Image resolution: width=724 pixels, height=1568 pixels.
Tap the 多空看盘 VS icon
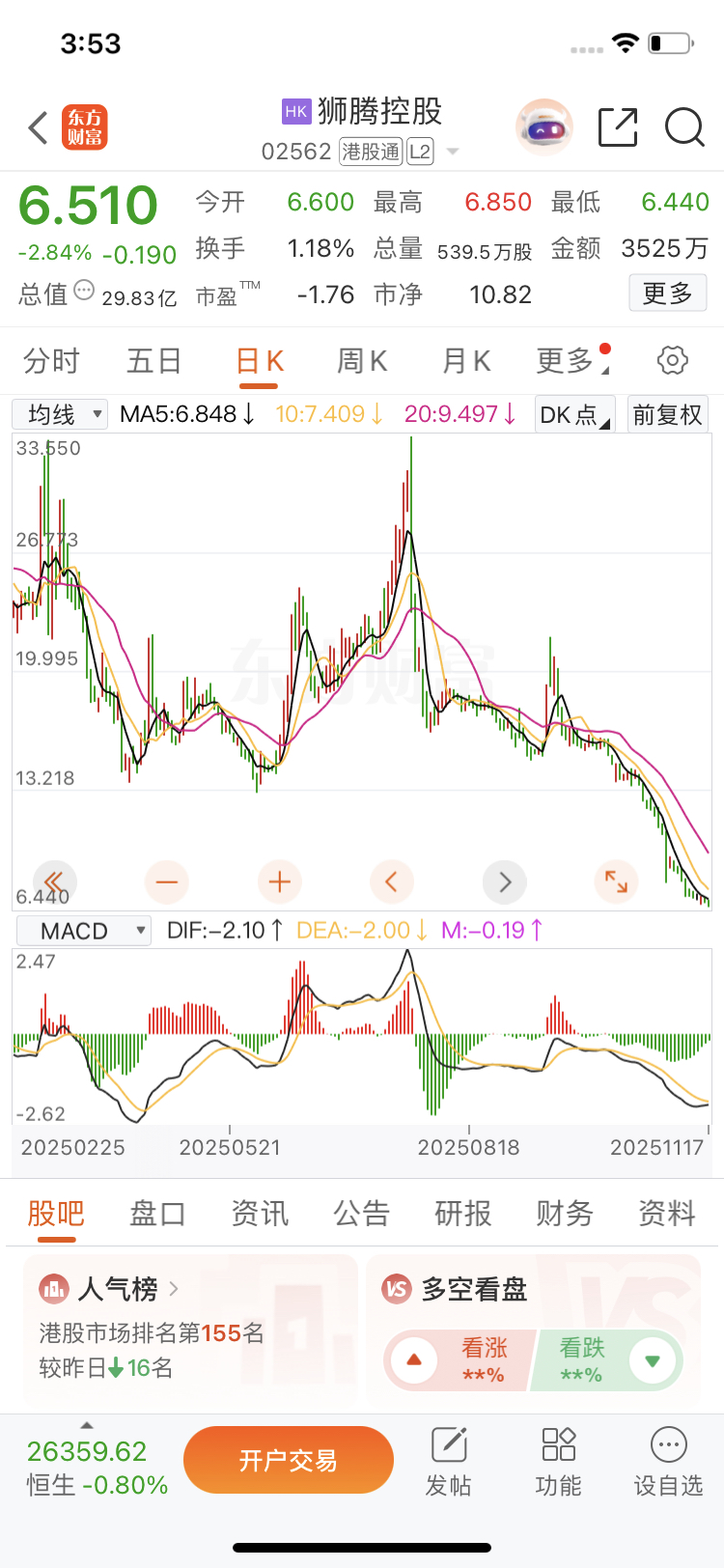[x=397, y=1289]
